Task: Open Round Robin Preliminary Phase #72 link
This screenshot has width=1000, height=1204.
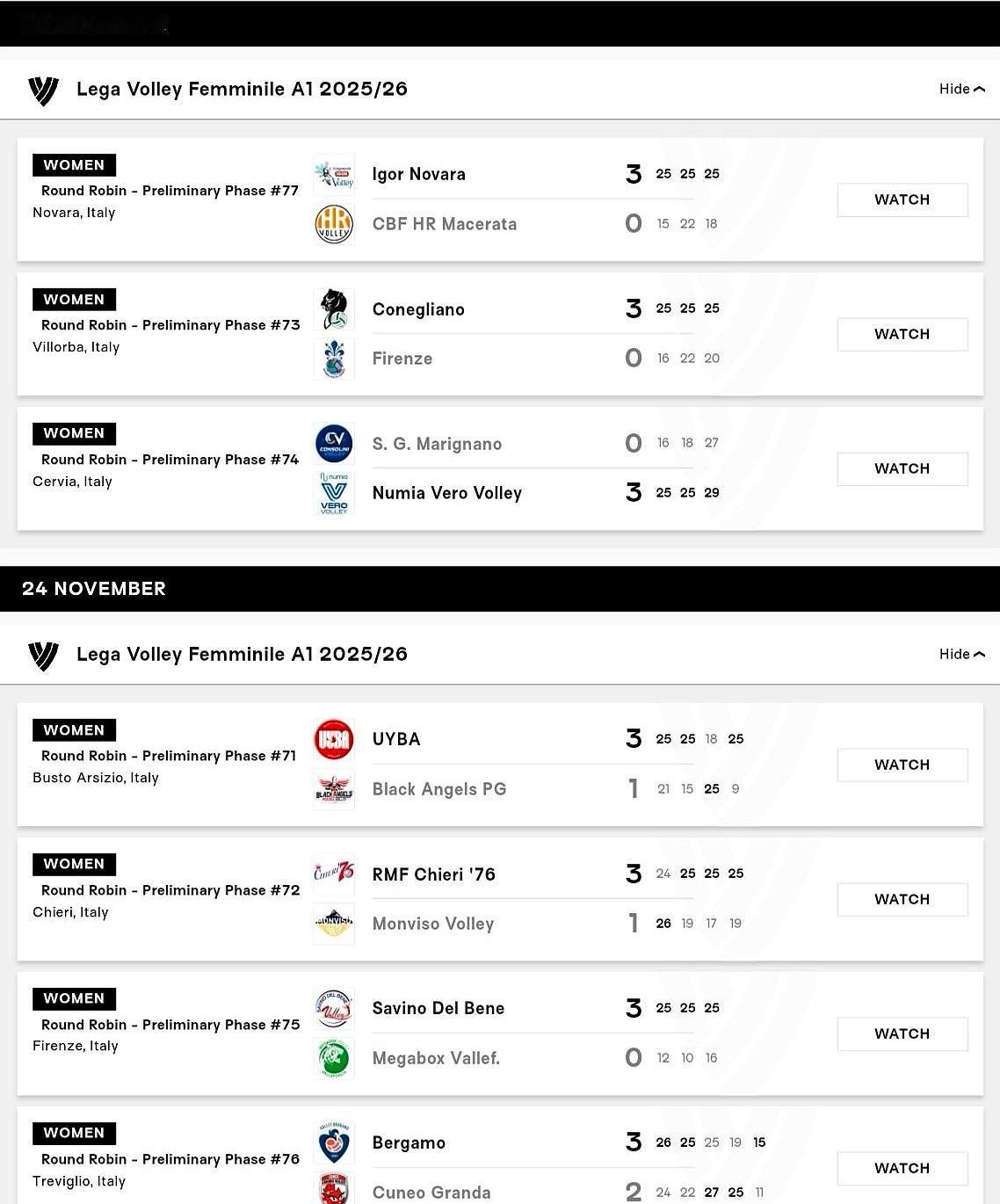Action: (170, 890)
